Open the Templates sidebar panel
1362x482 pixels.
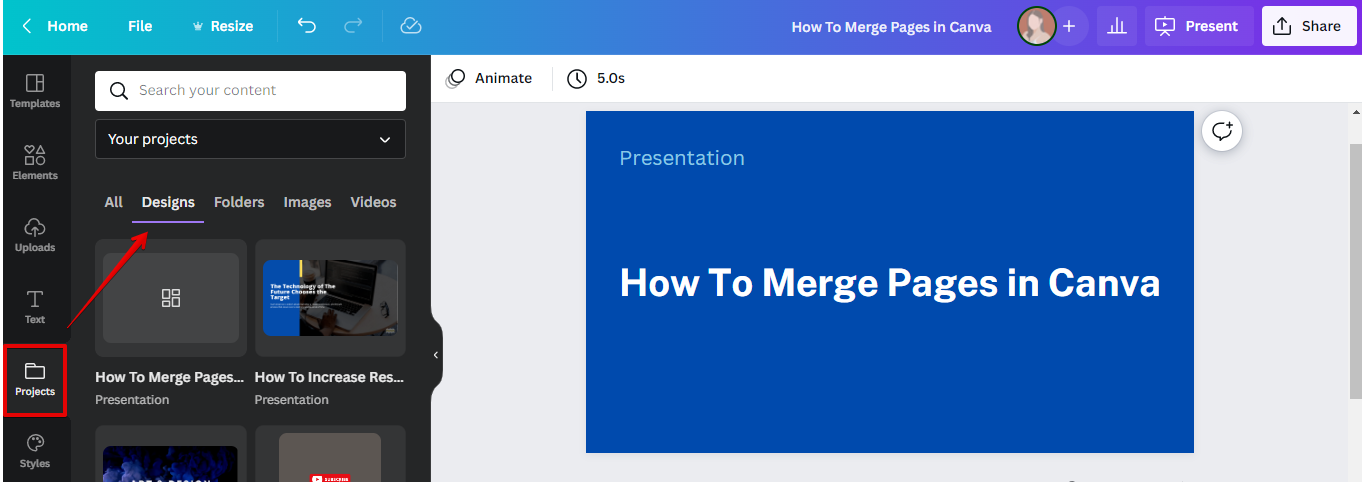[35, 91]
